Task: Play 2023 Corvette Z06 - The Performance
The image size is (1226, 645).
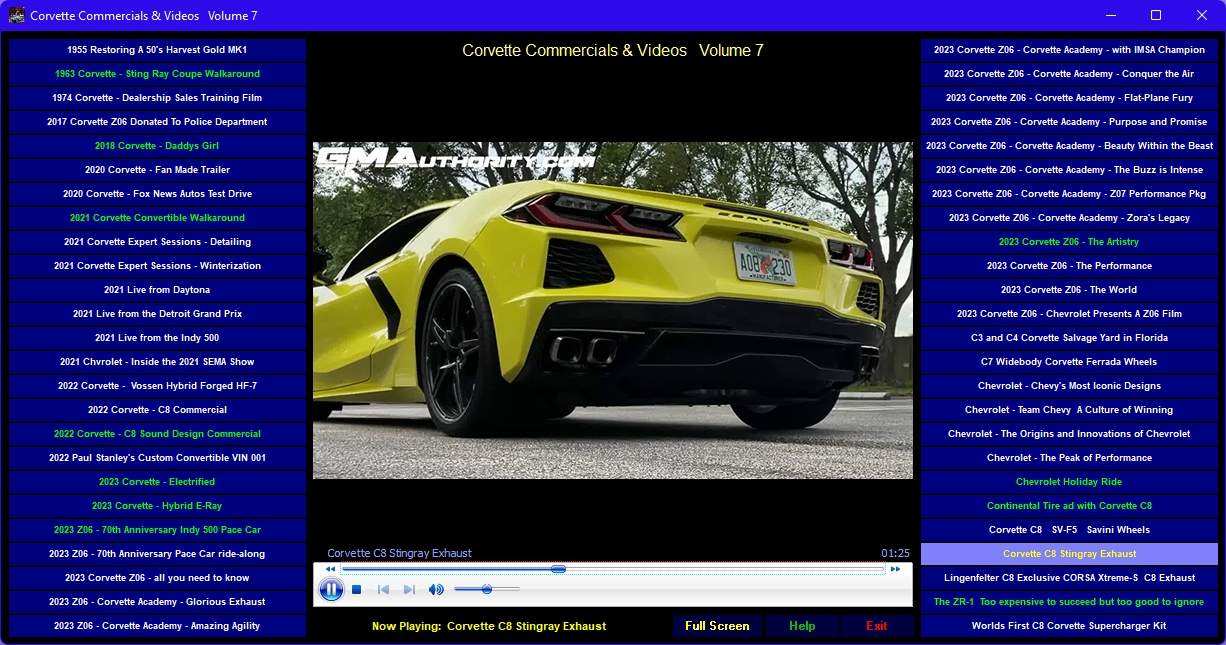Action: click(1069, 266)
